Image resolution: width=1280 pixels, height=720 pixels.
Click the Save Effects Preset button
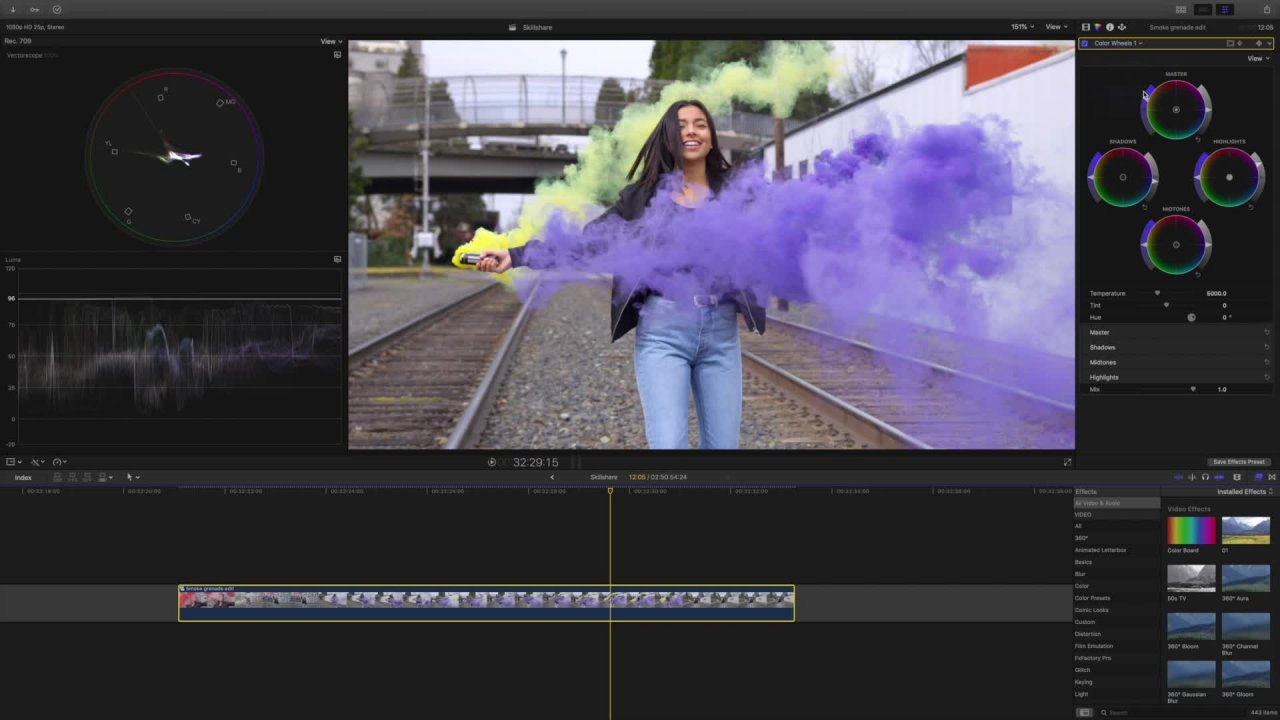click(1239, 462)
